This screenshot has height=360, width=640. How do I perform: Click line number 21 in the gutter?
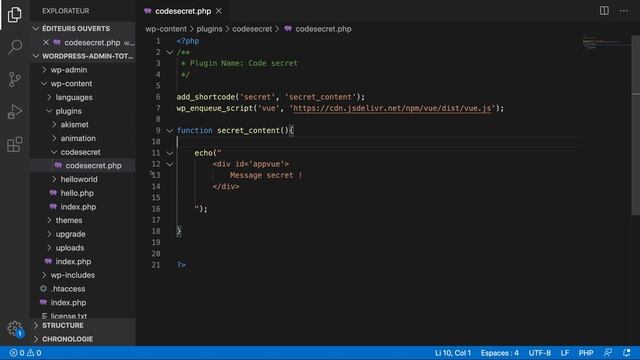pos(156,265)
